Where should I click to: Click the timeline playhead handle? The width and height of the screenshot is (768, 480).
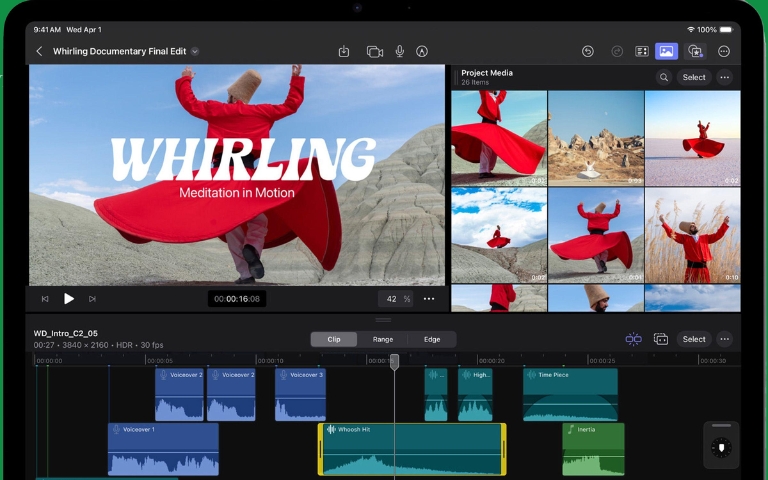(394, 362)
